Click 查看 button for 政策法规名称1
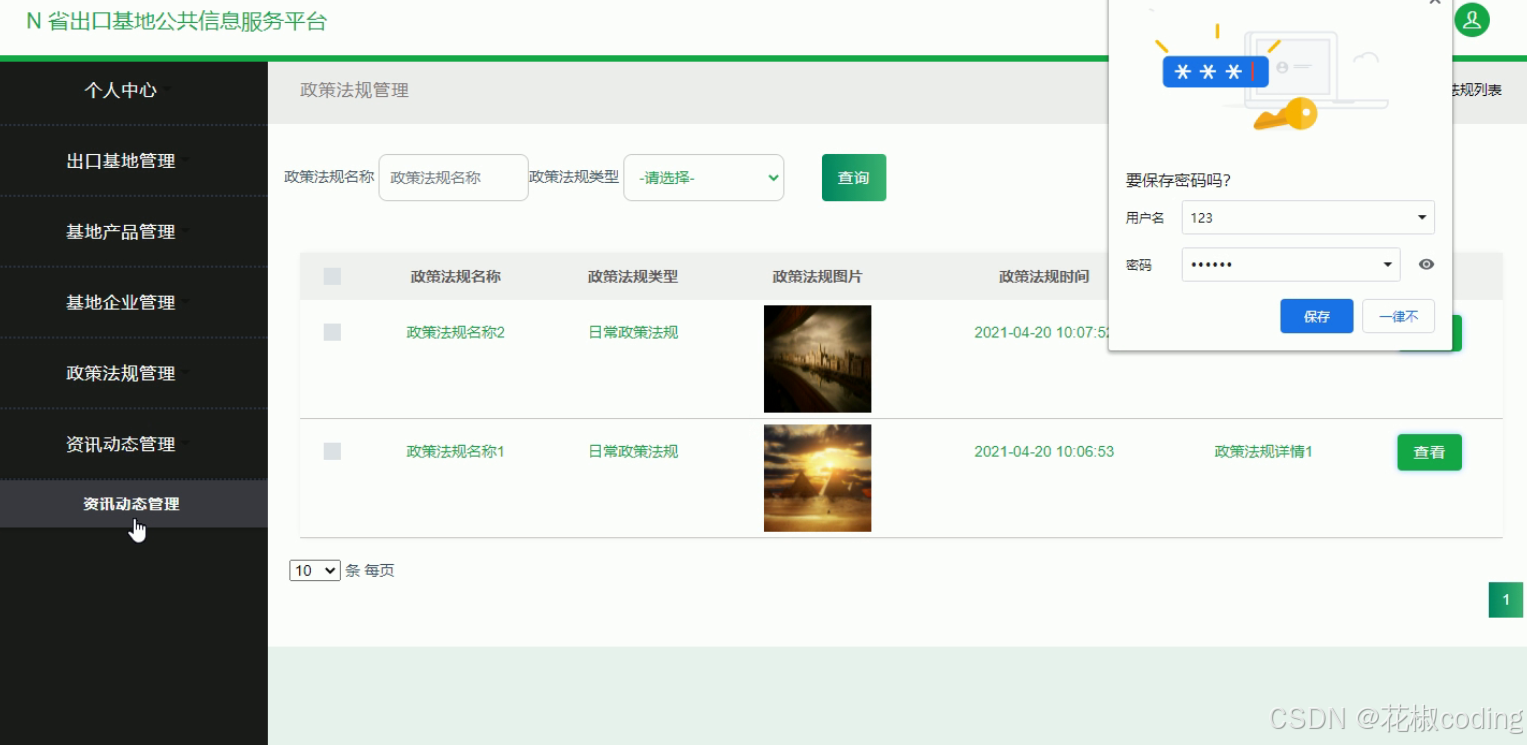1527x745 pixels. click(1429, 452)
